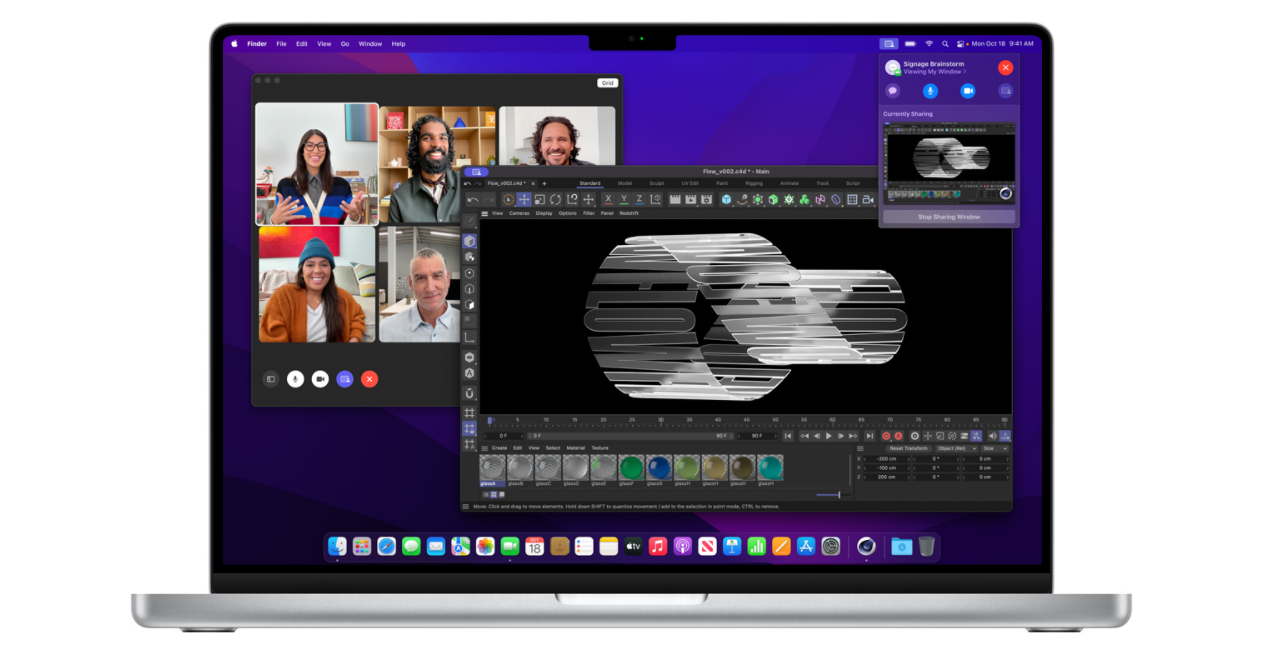Select the Scale tool in Cinema 4D toolbar

(540, 199)
